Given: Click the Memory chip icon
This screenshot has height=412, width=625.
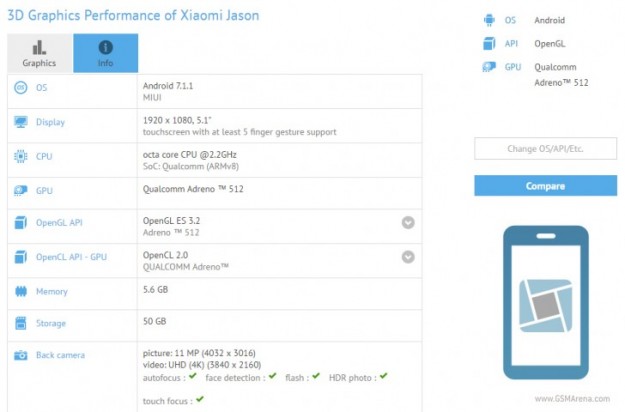Looking at the screenshot, I should (x=20, y=291).
